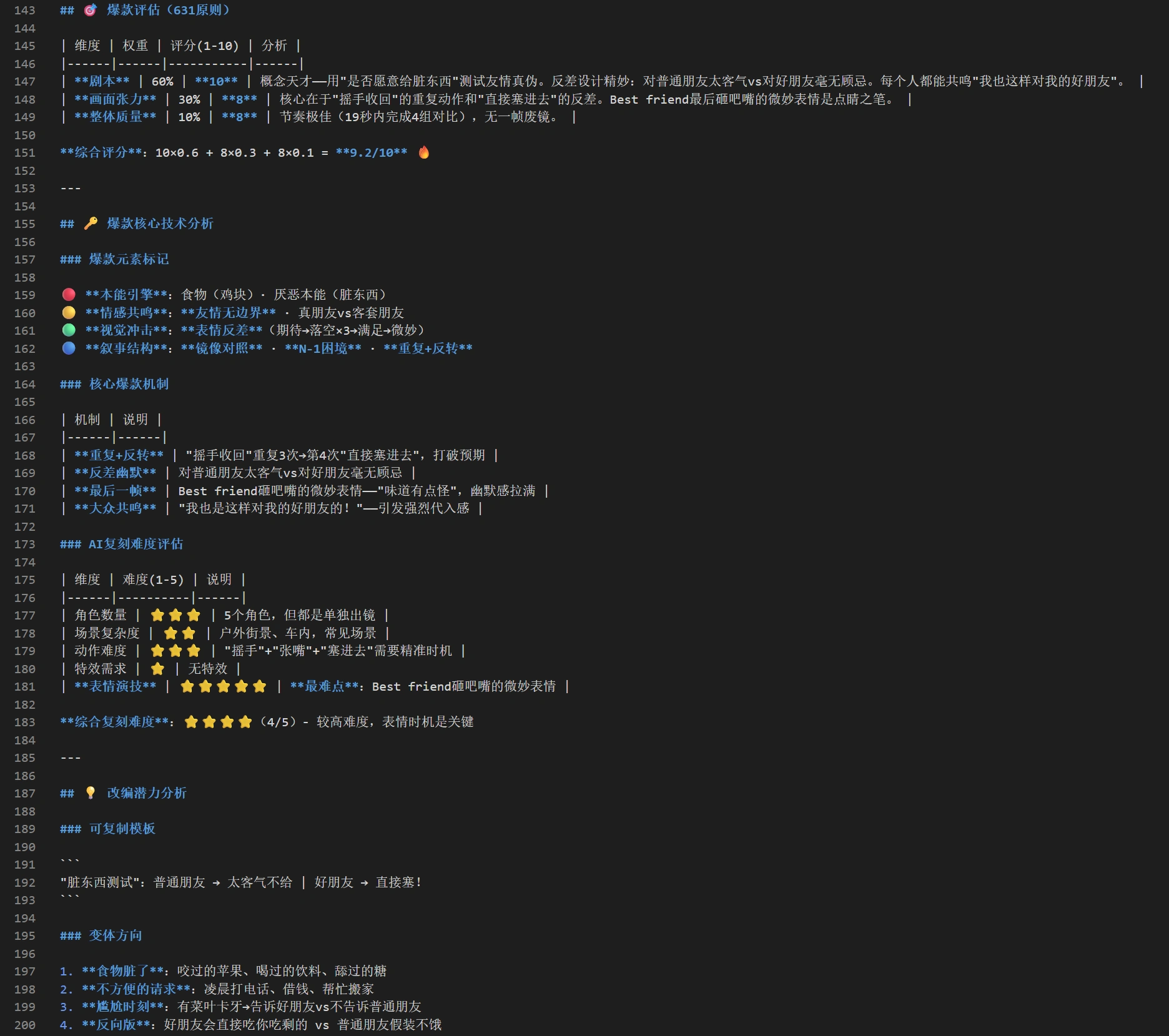Click the single star in the 特效需求 row
The image size is (1169, 1036).
coord(157,669)
